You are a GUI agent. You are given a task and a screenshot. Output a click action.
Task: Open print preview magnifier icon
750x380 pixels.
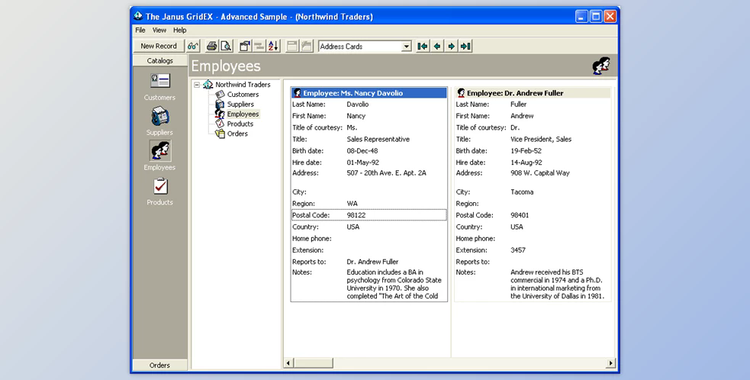click(x=226, y=46)
